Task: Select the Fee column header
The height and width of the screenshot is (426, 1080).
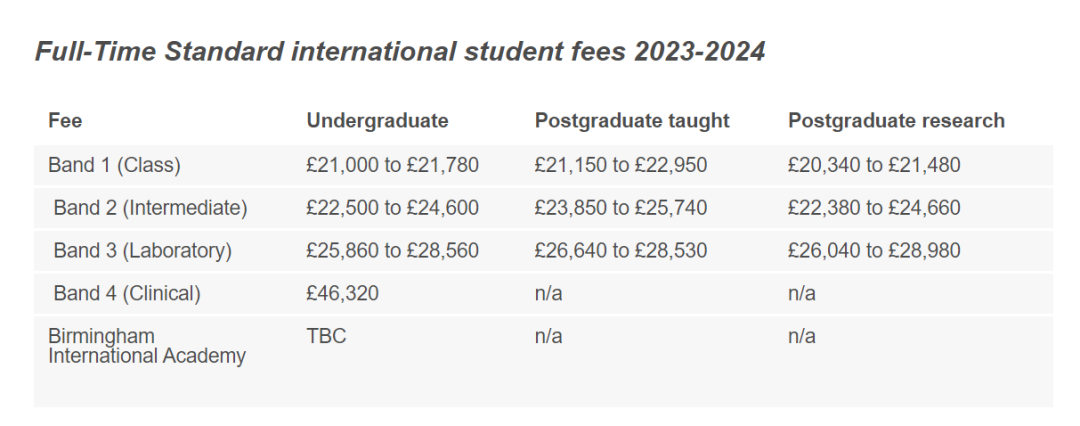Action: (65, 121)
